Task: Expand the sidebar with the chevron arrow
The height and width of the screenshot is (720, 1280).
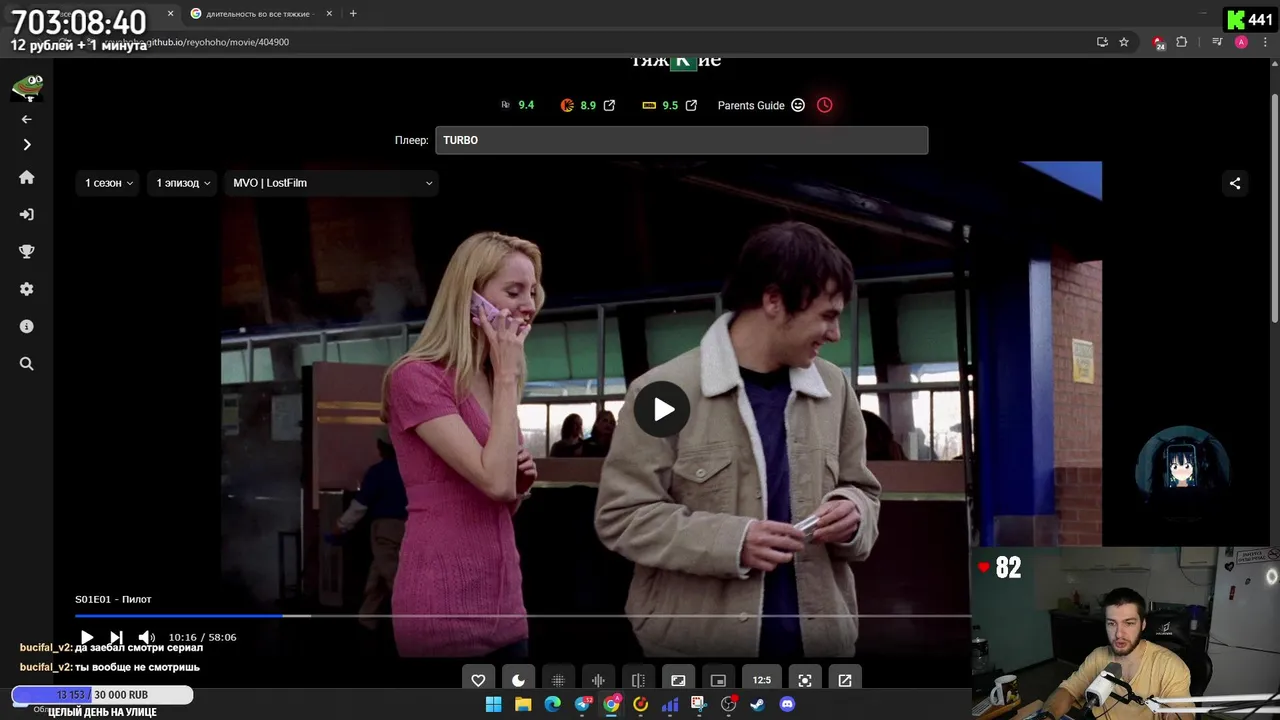Action: (x=27, y=145)
